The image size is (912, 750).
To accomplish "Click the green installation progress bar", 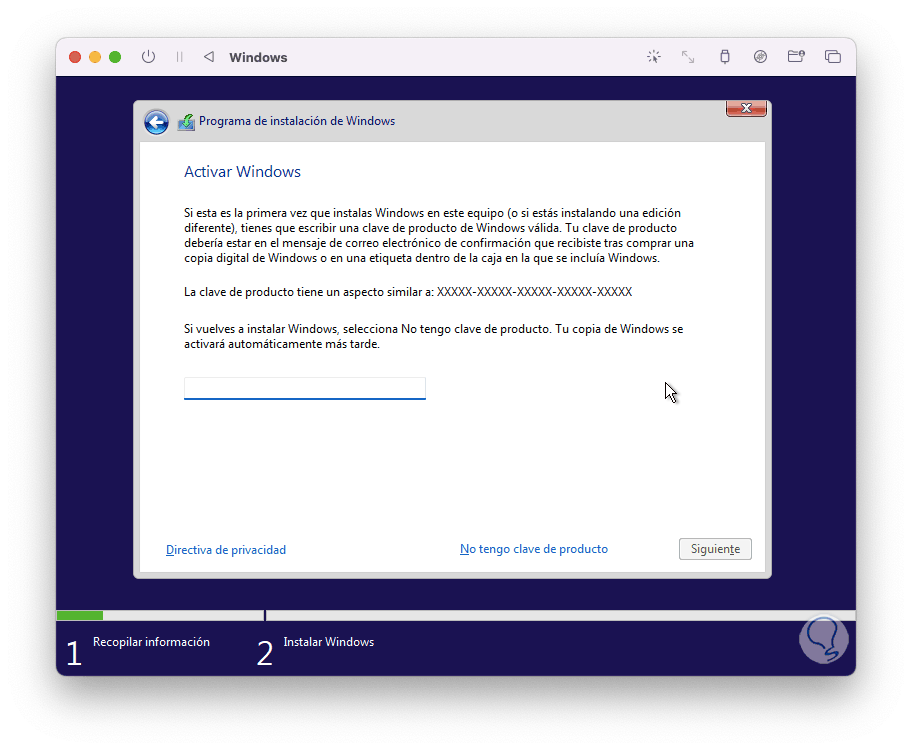I will pos(80,615).
